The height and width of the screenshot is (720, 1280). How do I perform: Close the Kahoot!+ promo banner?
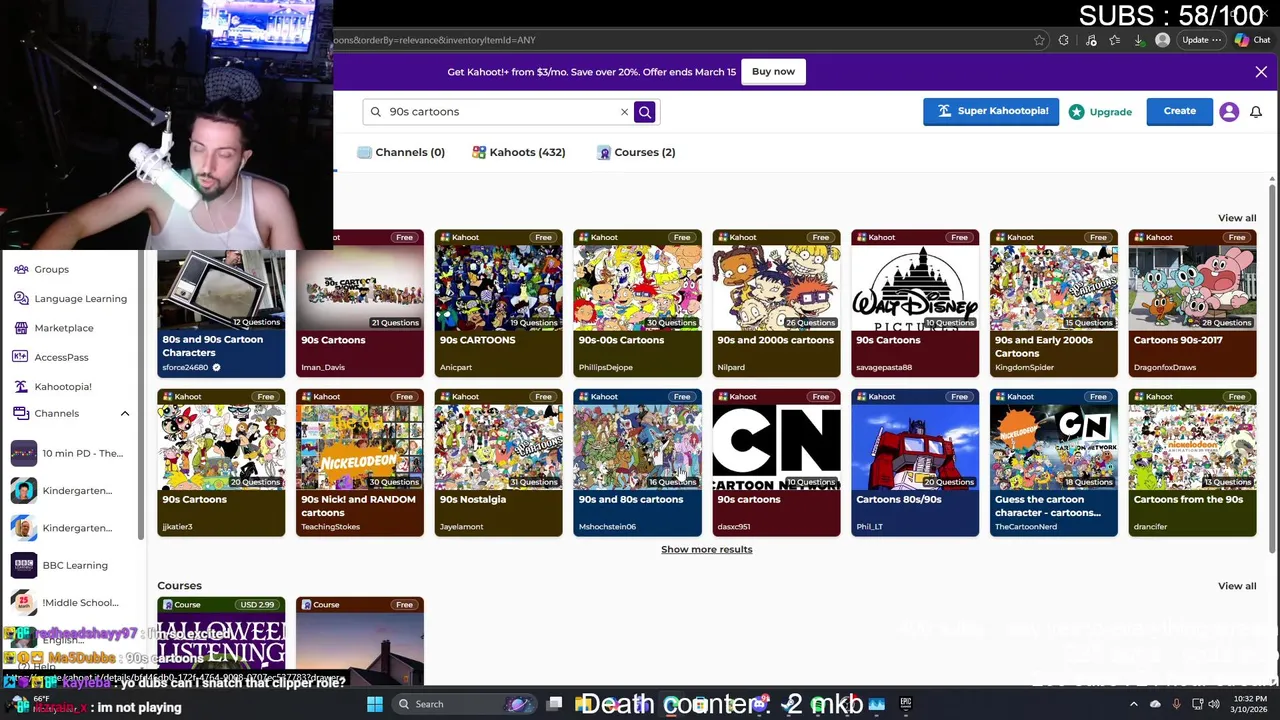pos(1261,72)
